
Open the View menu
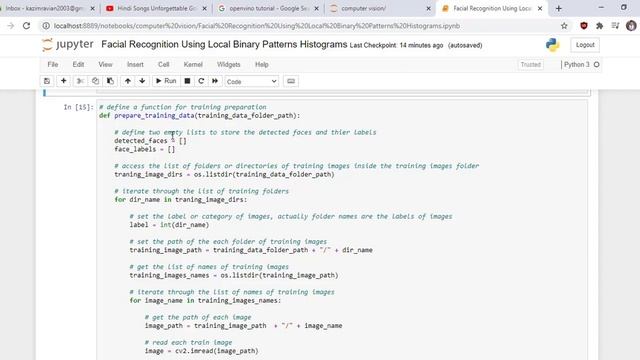coord(105,64)
